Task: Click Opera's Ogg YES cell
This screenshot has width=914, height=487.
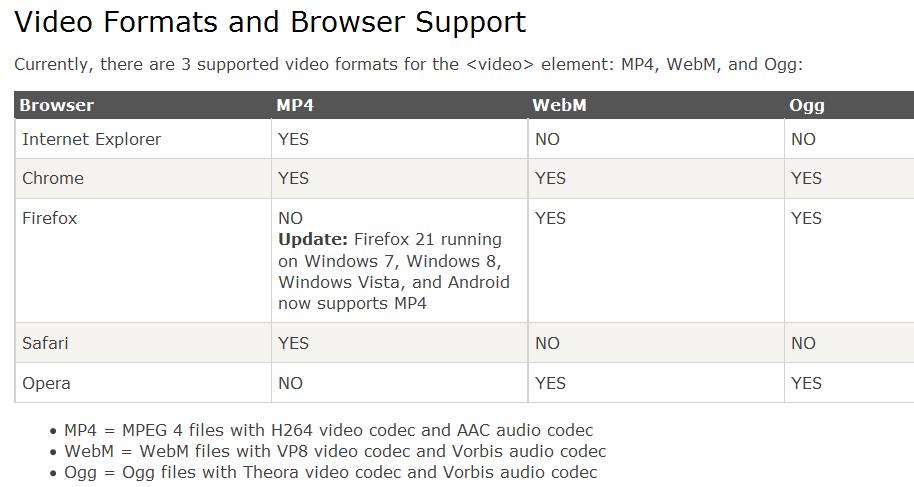Action: [849, 383]
